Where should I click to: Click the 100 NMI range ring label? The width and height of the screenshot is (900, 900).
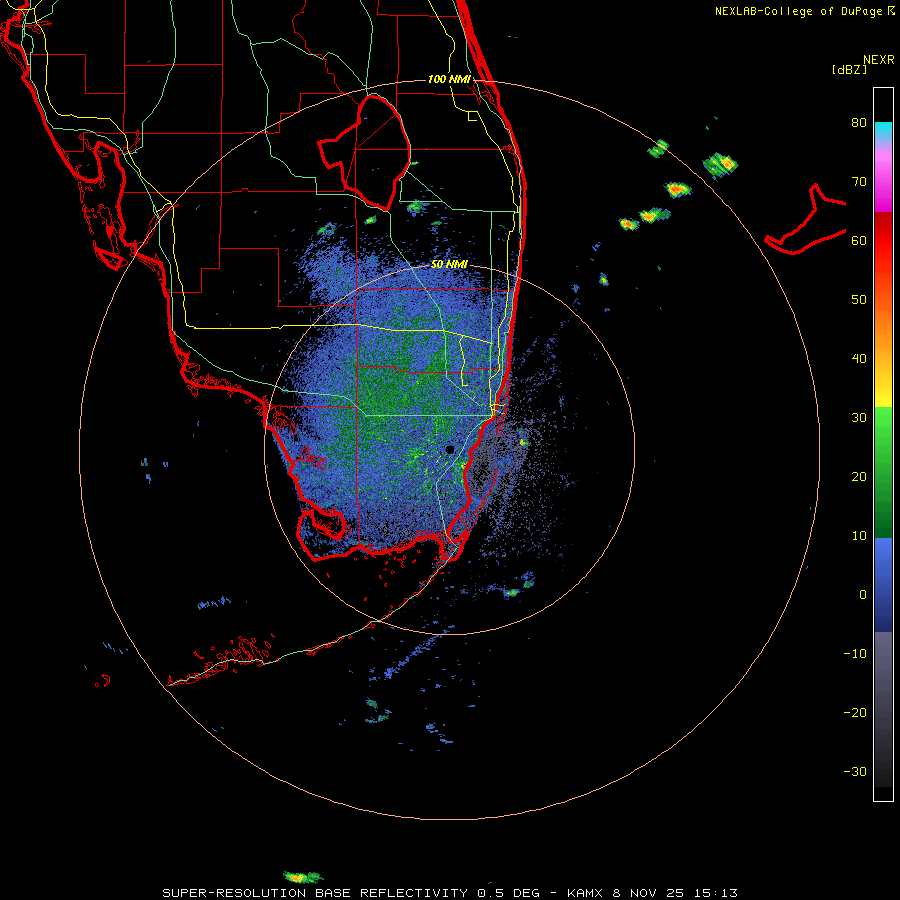click(x=449, y=79)
